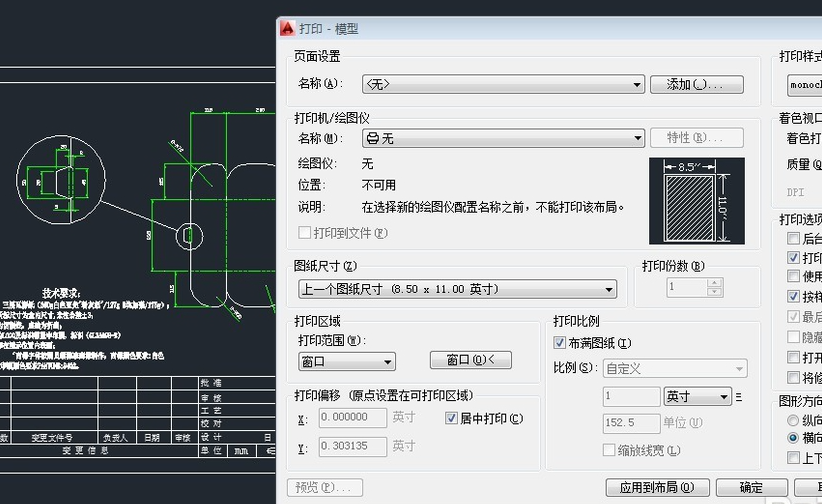The height and width of the screenshot is (504, 822).
Task: Toggle the 居中打印 center plot checkbox
Action: tap(452, 418)
